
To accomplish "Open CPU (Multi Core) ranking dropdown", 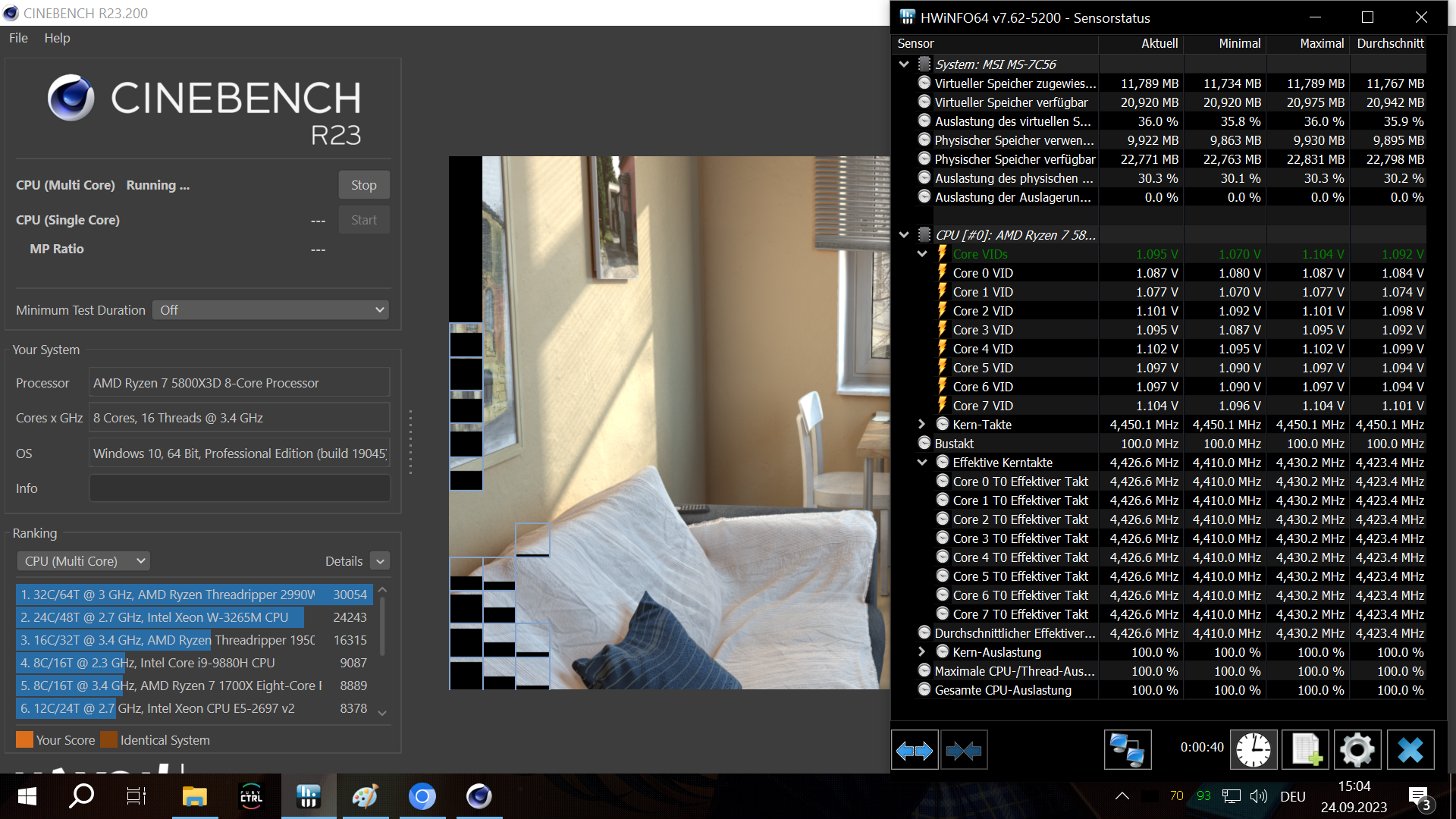I will coord(83,561).
